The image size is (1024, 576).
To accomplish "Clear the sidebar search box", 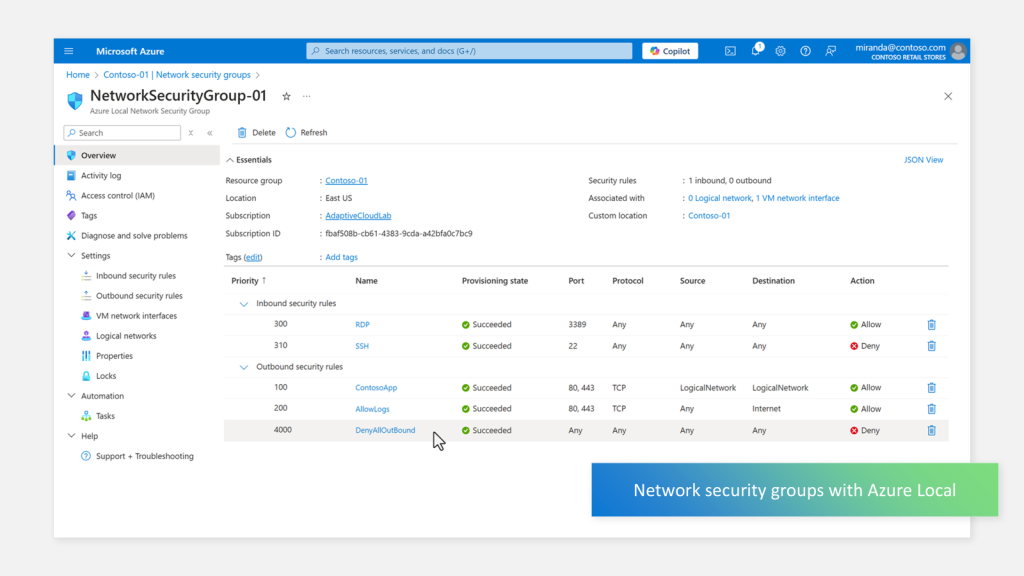I will (191, 133).
